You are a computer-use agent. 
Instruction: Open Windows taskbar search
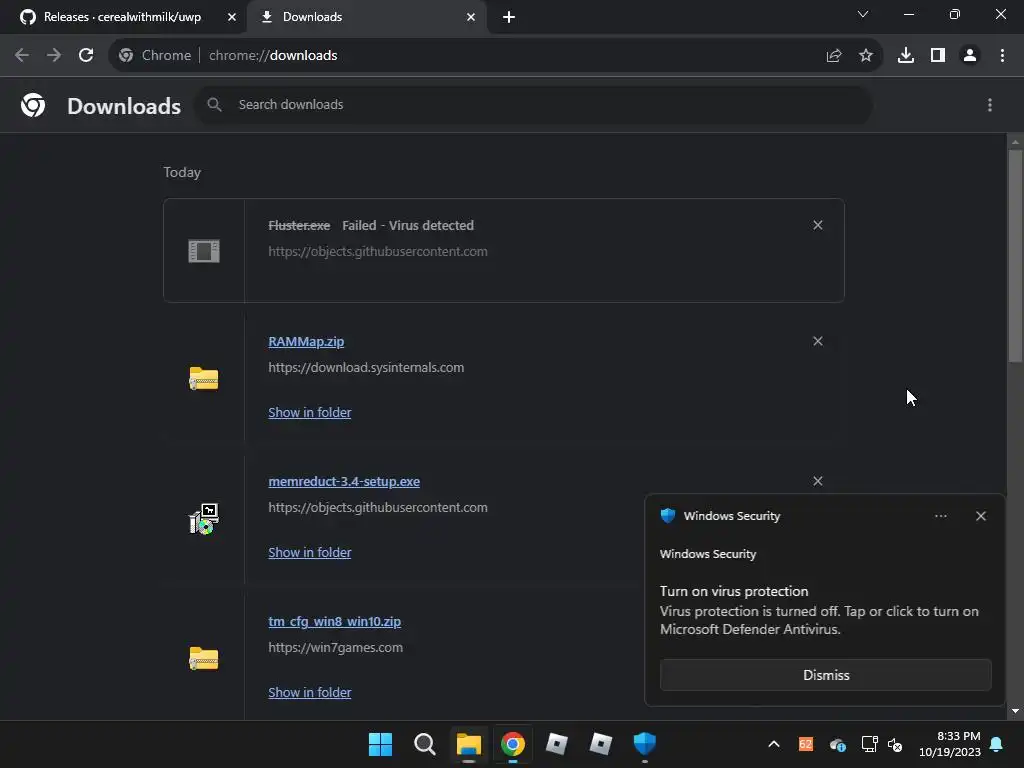(424, 744)
